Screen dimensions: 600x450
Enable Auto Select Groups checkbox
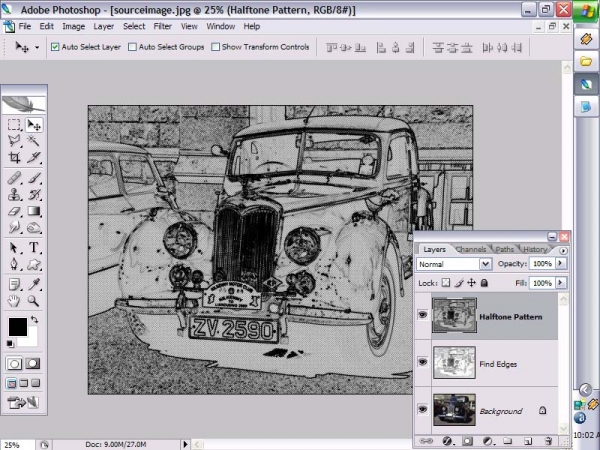tap(132, 47)
